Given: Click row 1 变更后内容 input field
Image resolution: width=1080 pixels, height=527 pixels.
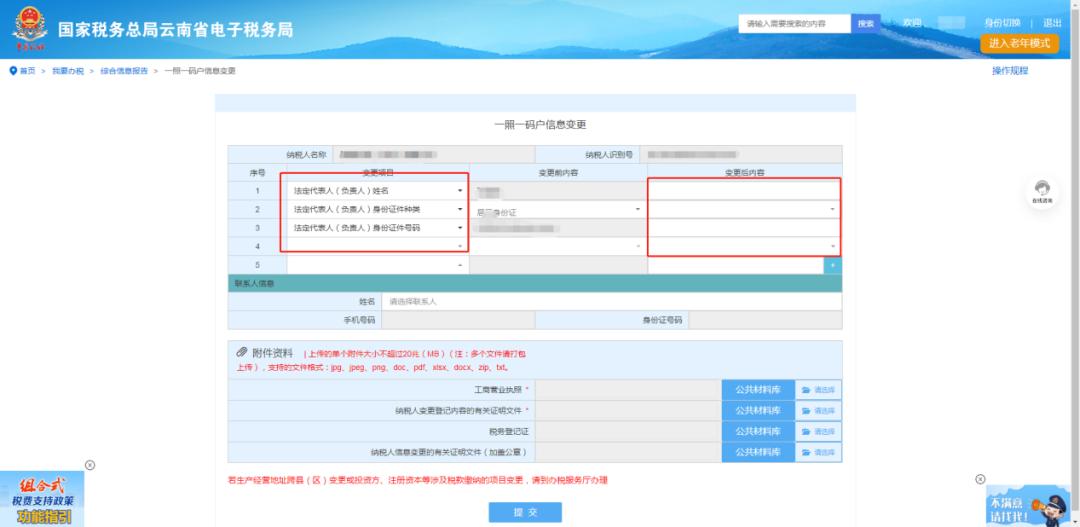Looking at the screenshot, I should click(745, 190).
